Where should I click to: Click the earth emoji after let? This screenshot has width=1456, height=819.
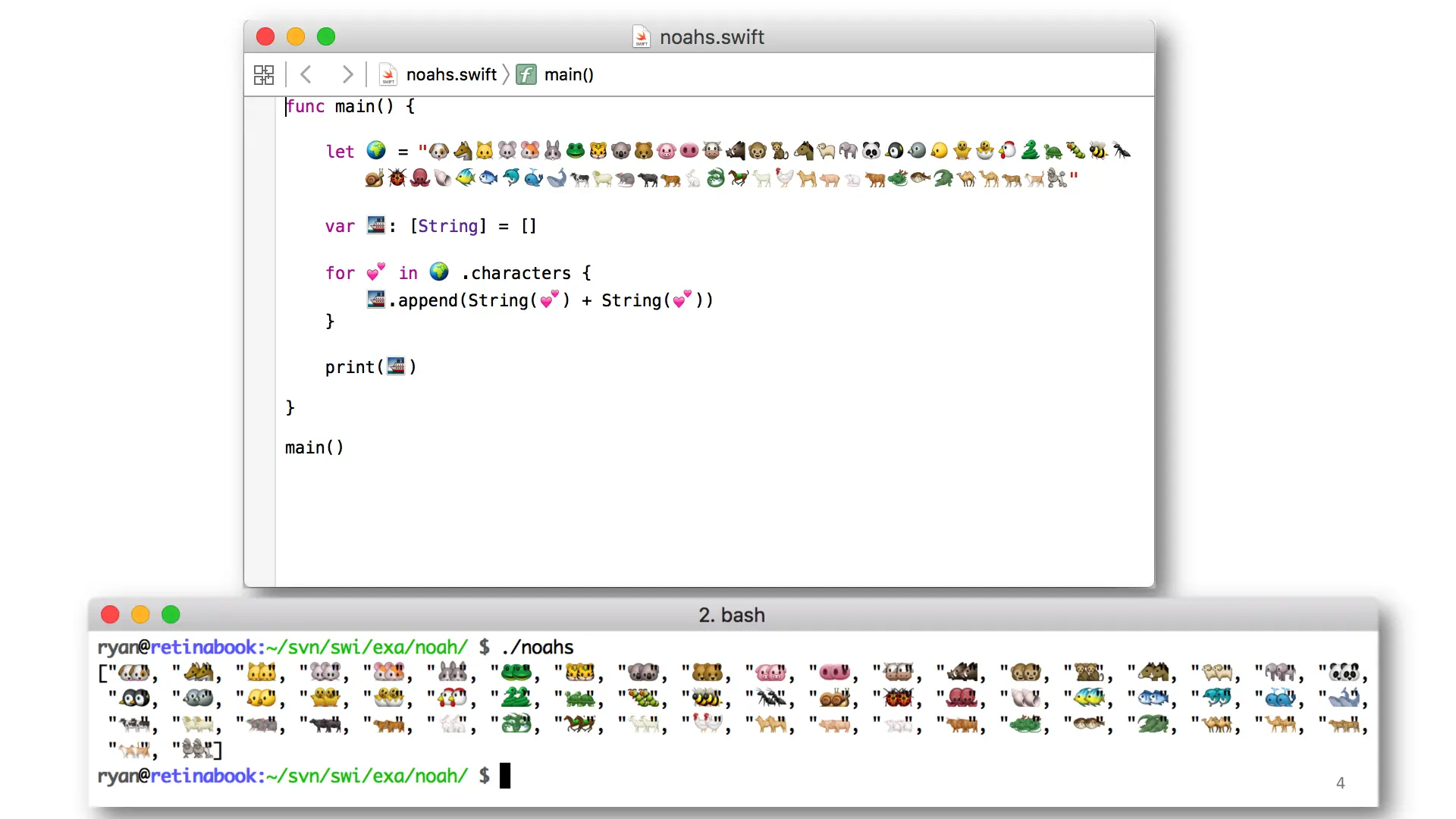(376, 150)
